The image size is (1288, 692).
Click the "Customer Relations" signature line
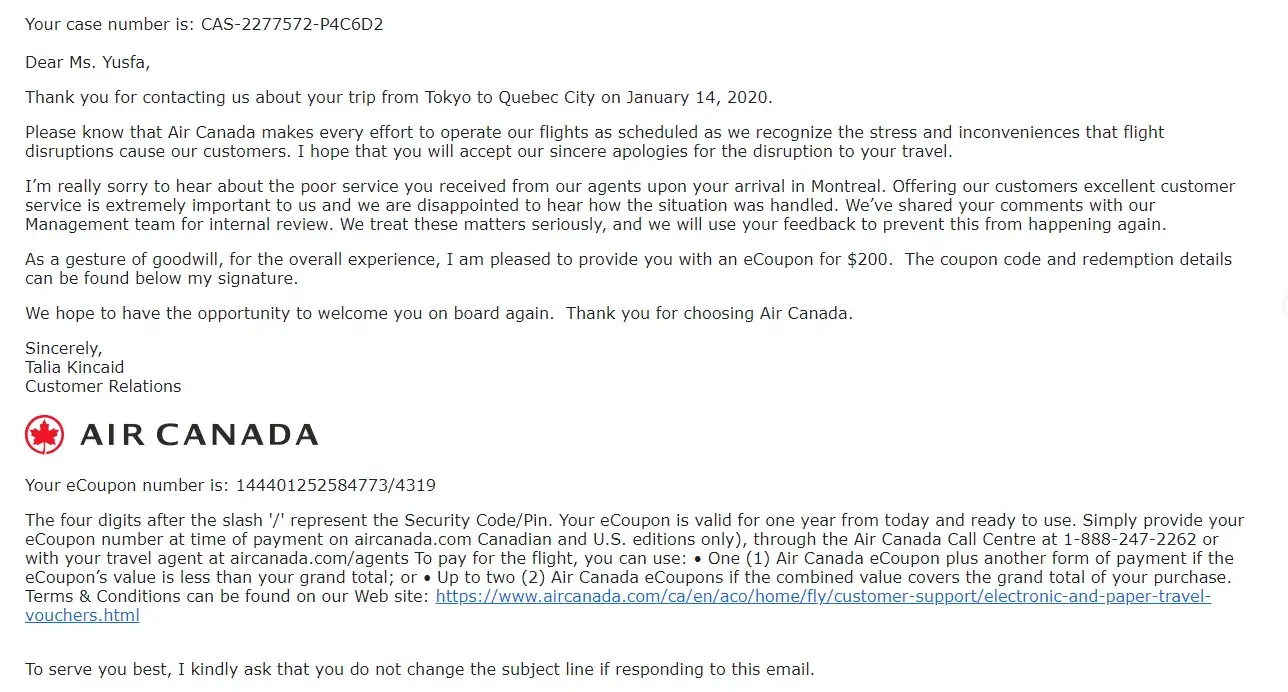(x=103, y=386)
